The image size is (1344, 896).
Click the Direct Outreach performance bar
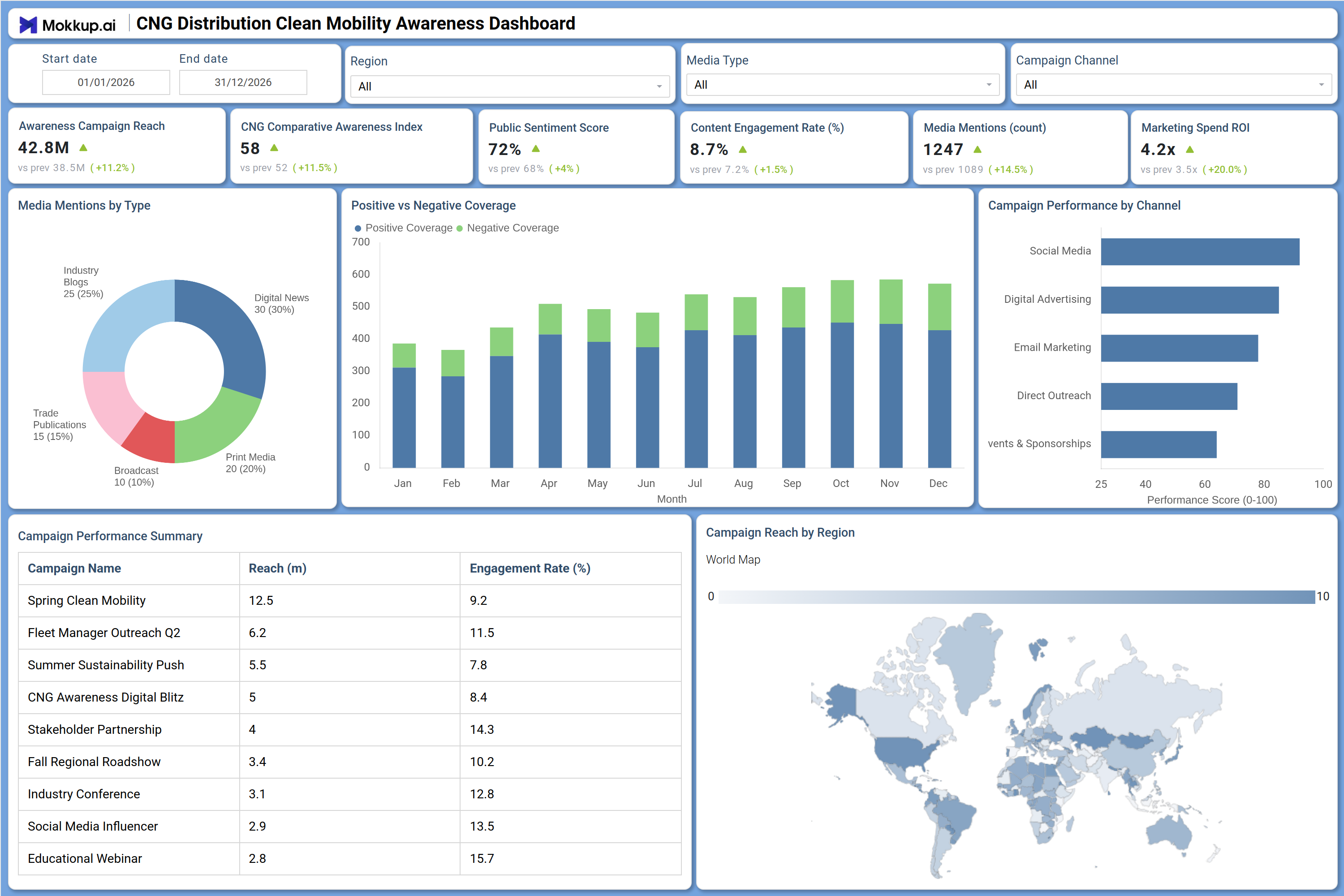point(1169,396)
